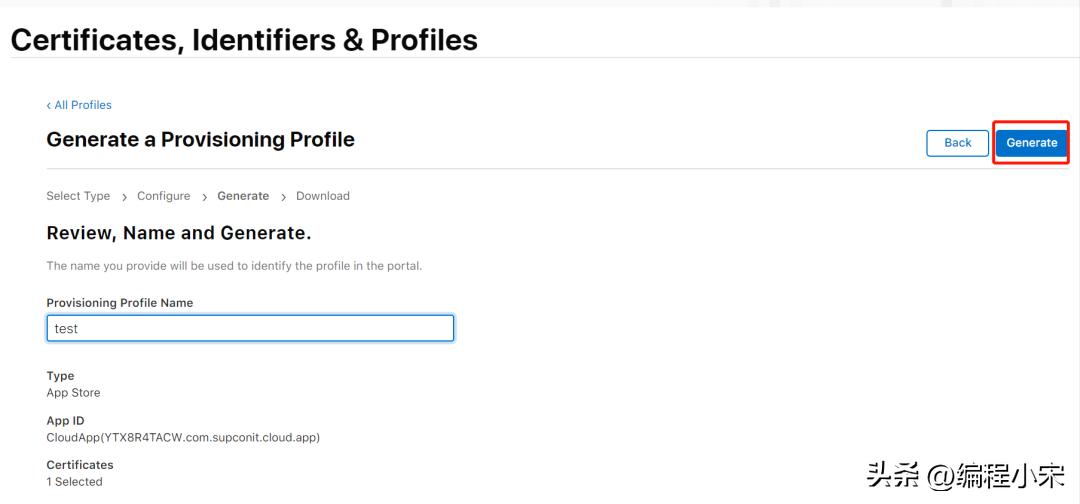The width and height of the screenshot is (1080, 504).
Task: Go to the Select Type step
Action: click(x=78, y=196)
